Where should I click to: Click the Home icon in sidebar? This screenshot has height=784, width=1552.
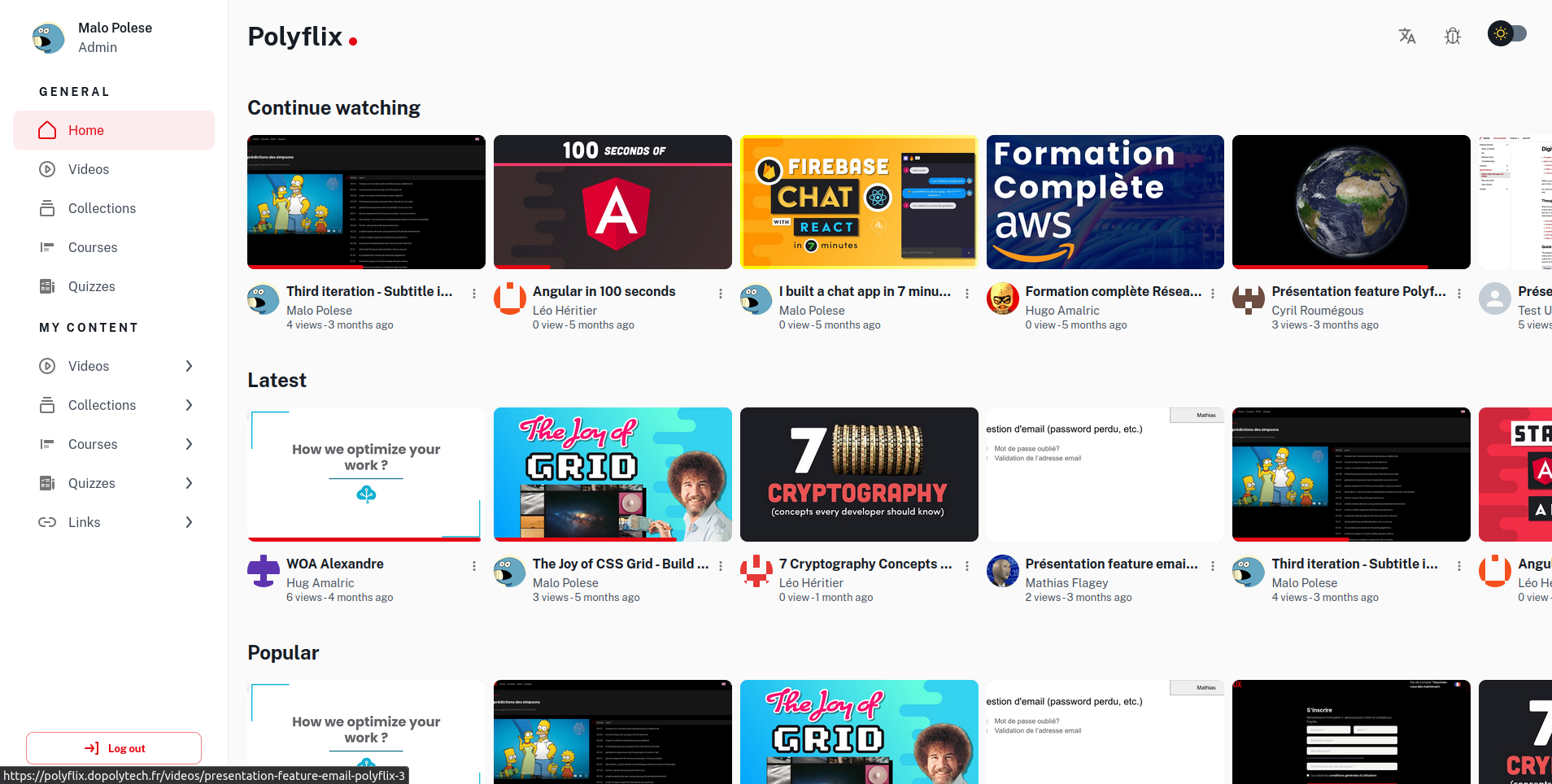click(x=47, y=130)
